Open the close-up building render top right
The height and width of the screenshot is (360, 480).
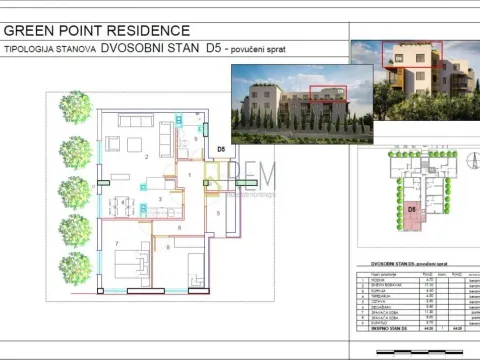point(416,80)
